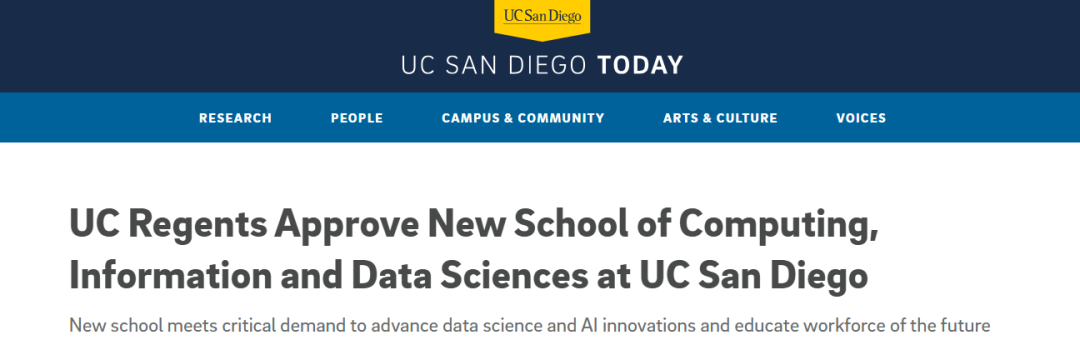This screenshot has width=1080, height=360.
Task: Open the Research navigation section
Action: click(x=236, y=118)
